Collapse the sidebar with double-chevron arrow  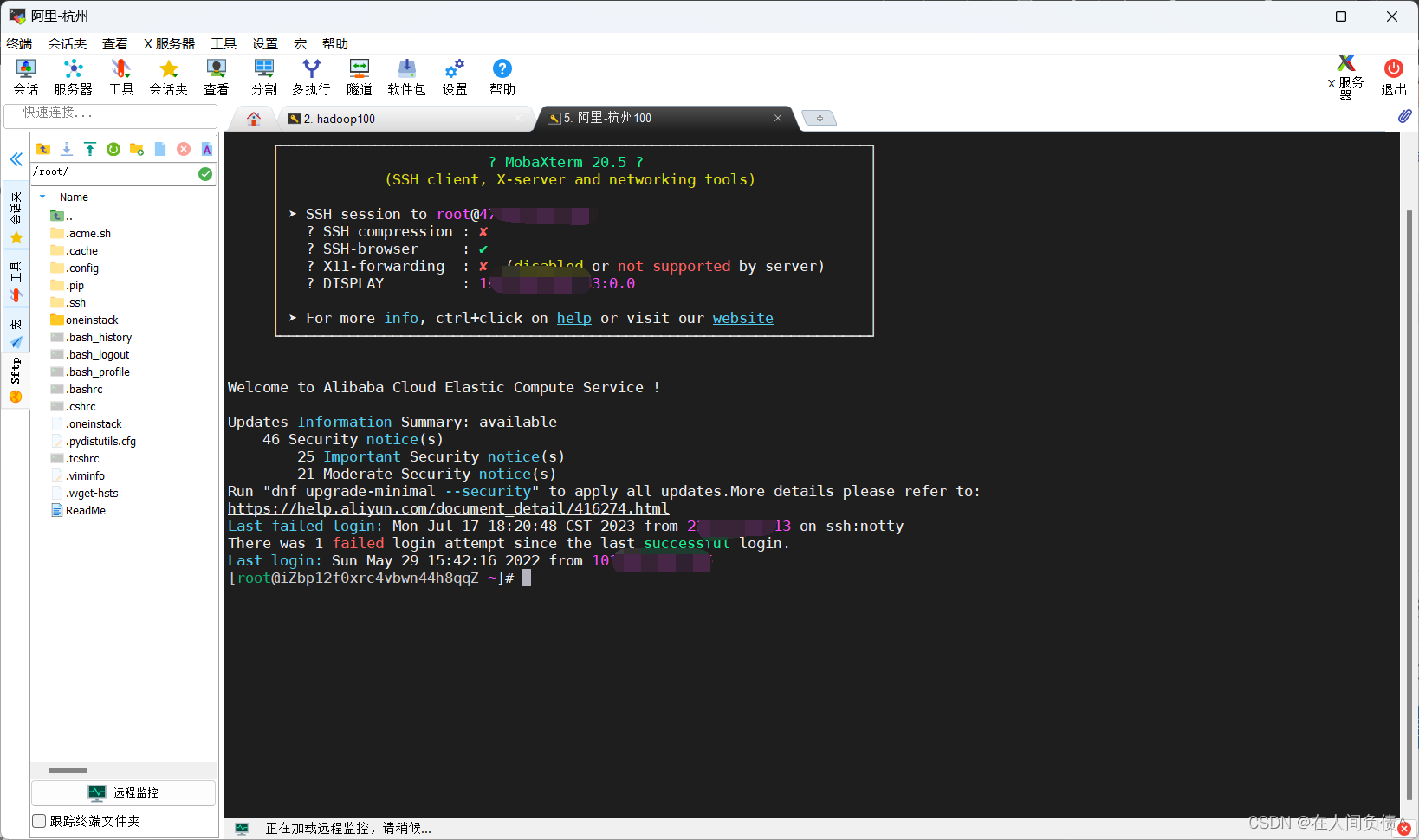click(16, 159)
